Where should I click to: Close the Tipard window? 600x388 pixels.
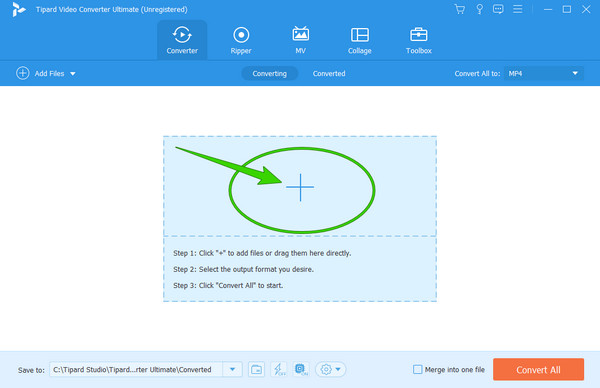click(586, 9)
